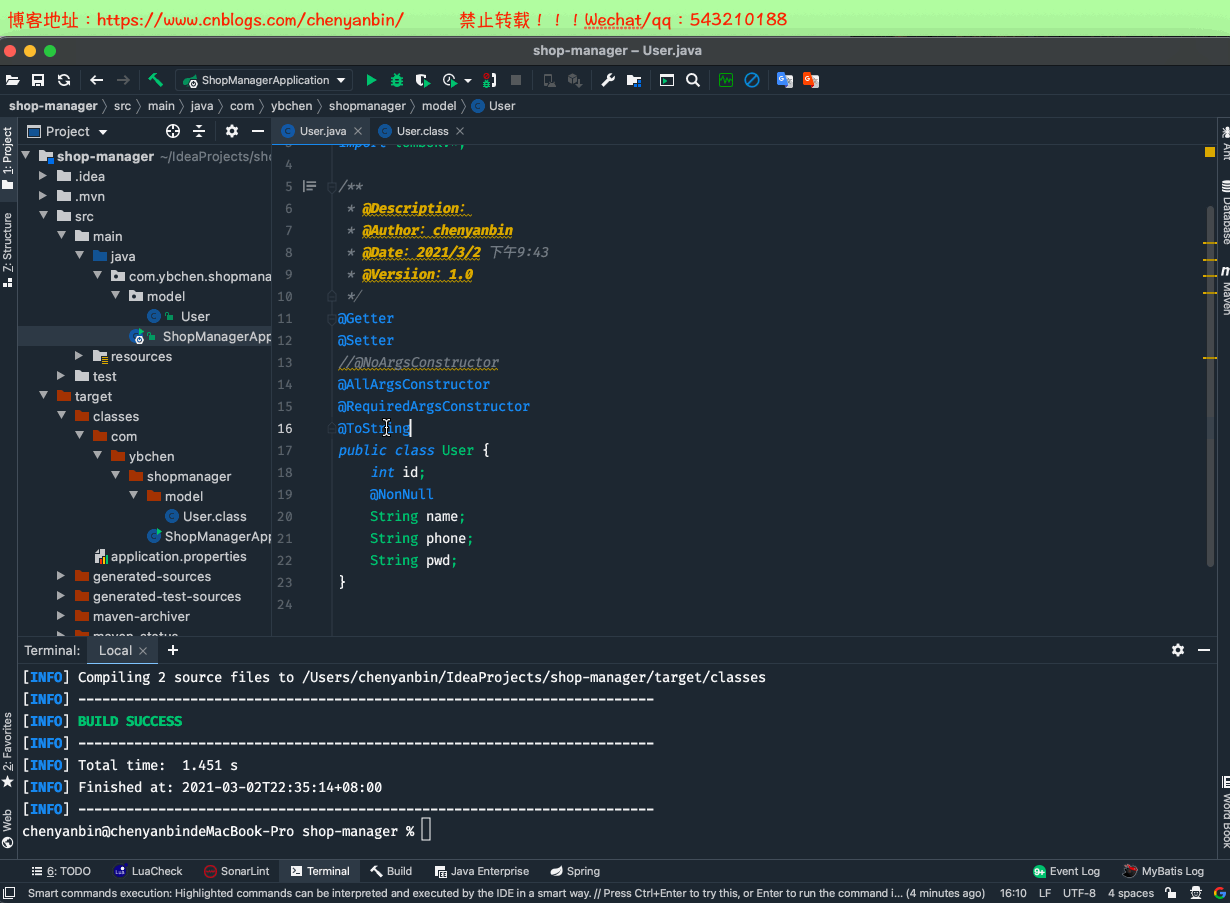This screenshot has height=903, width=1230.
Task: Toggle tool window bars in the status bar corner
Action: coord(9,893)
